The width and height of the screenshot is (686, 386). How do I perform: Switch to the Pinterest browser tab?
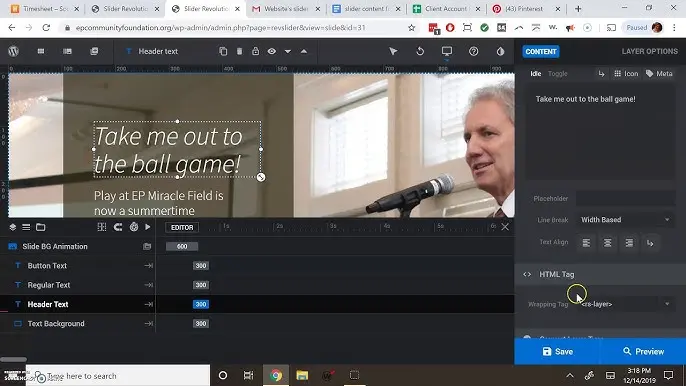pyautogui.click(x=524, y=9)
